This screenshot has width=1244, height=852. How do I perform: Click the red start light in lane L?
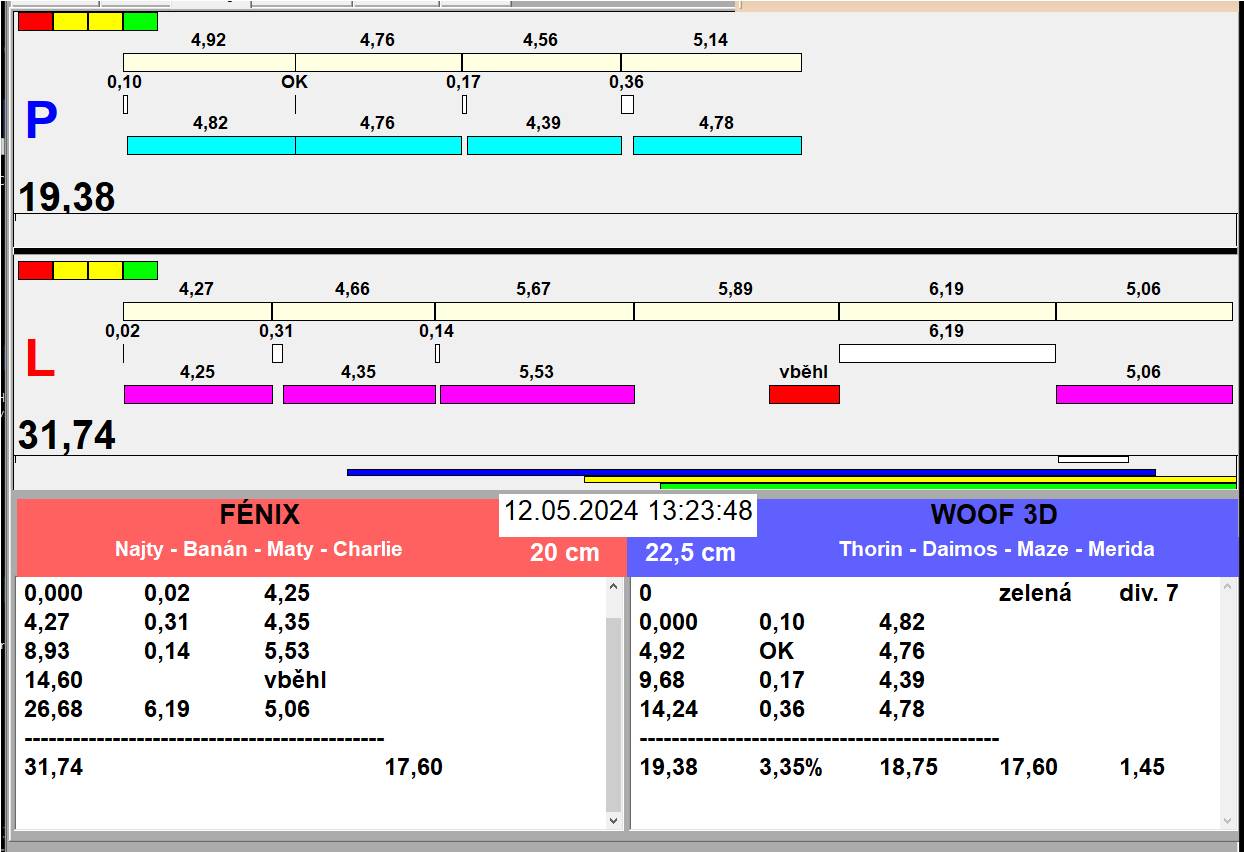click(35, 270)
